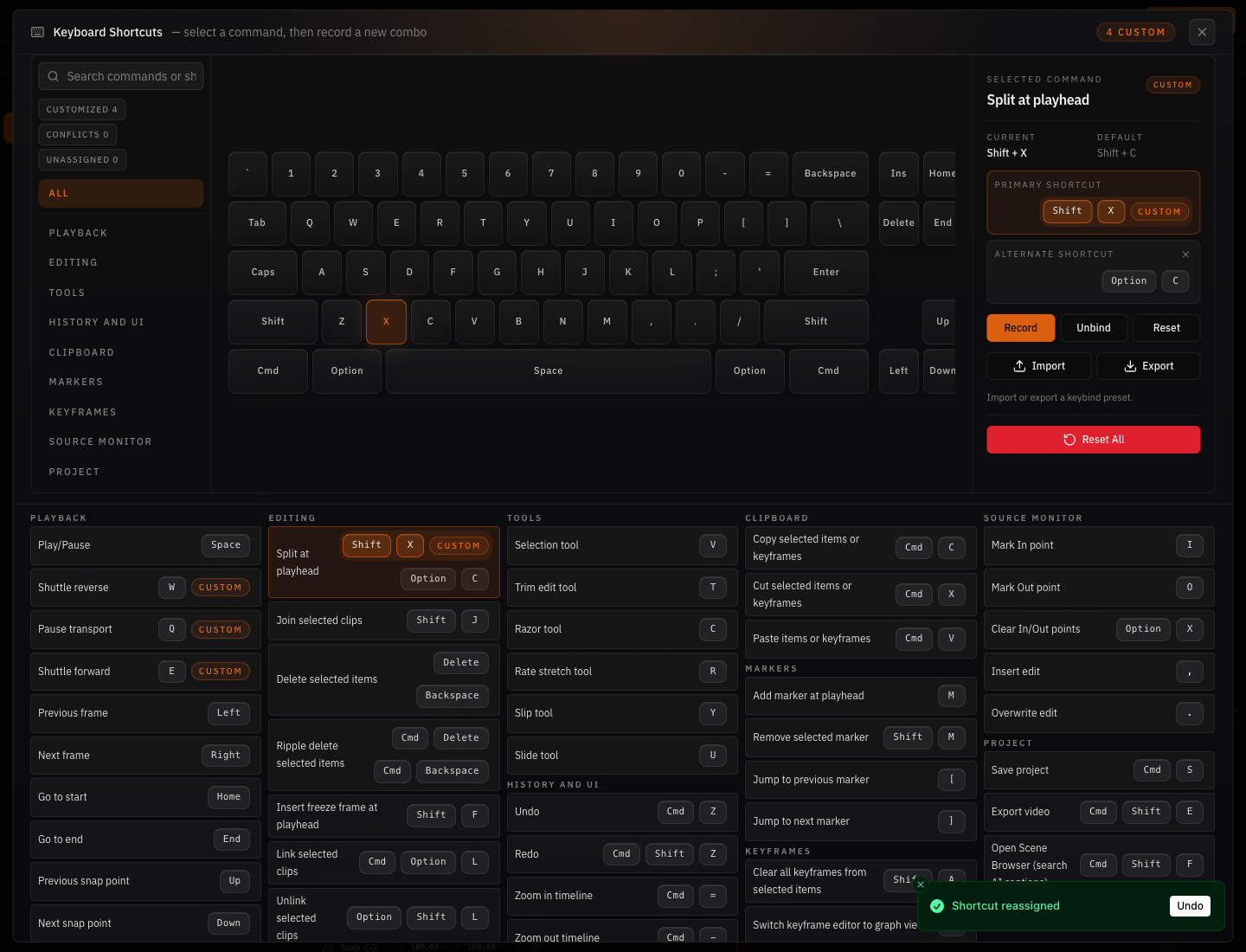Select the Ripple delete selected items command

pyautogui.click(x=384, y=755)
